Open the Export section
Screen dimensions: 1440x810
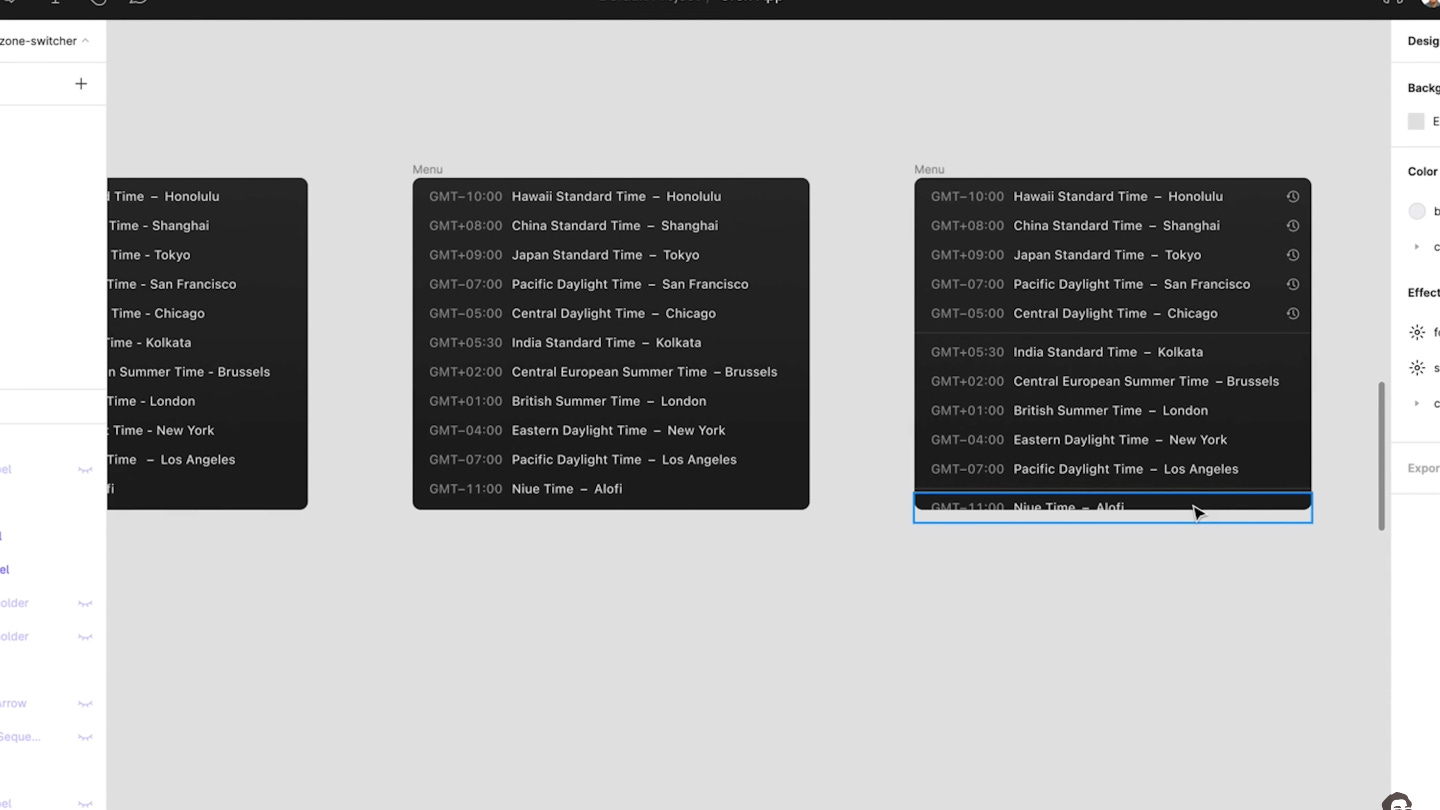coord(1424,468)
